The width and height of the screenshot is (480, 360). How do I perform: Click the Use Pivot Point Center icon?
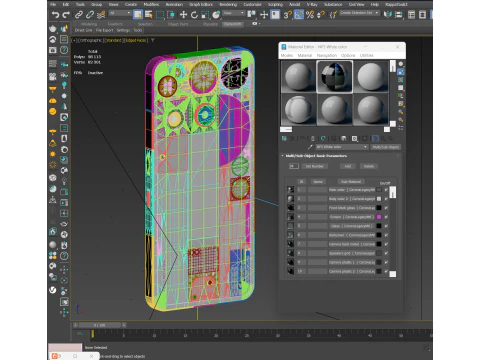tap(251, 14)
